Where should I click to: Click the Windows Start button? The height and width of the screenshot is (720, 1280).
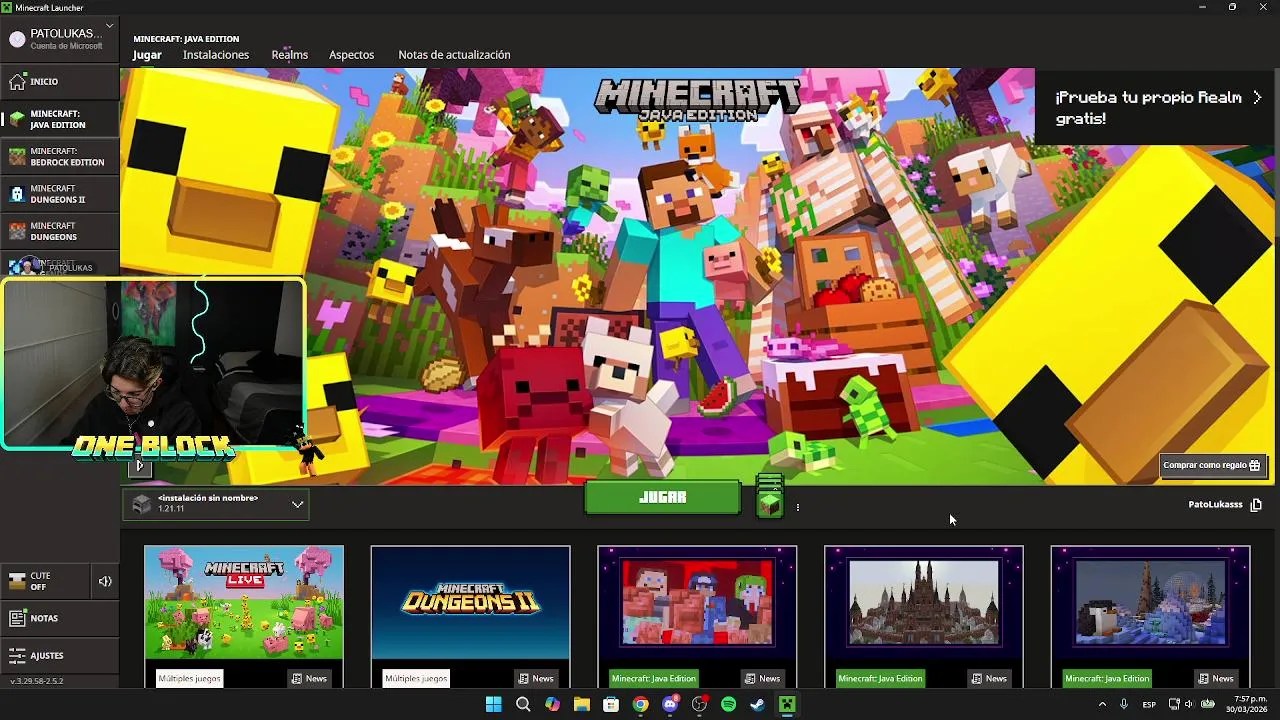click(493, 705)
